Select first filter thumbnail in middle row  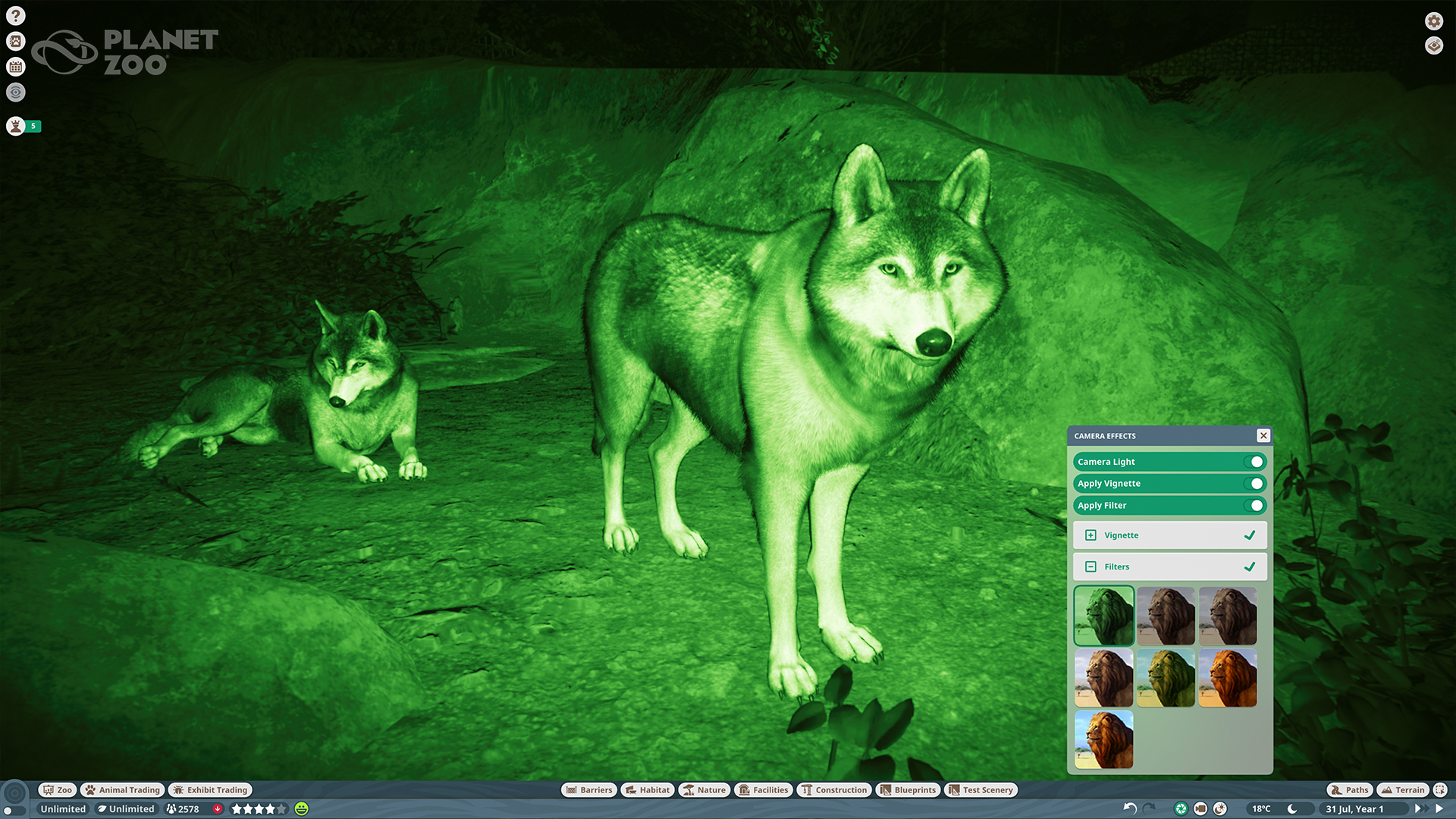[x=1104, y=678]
